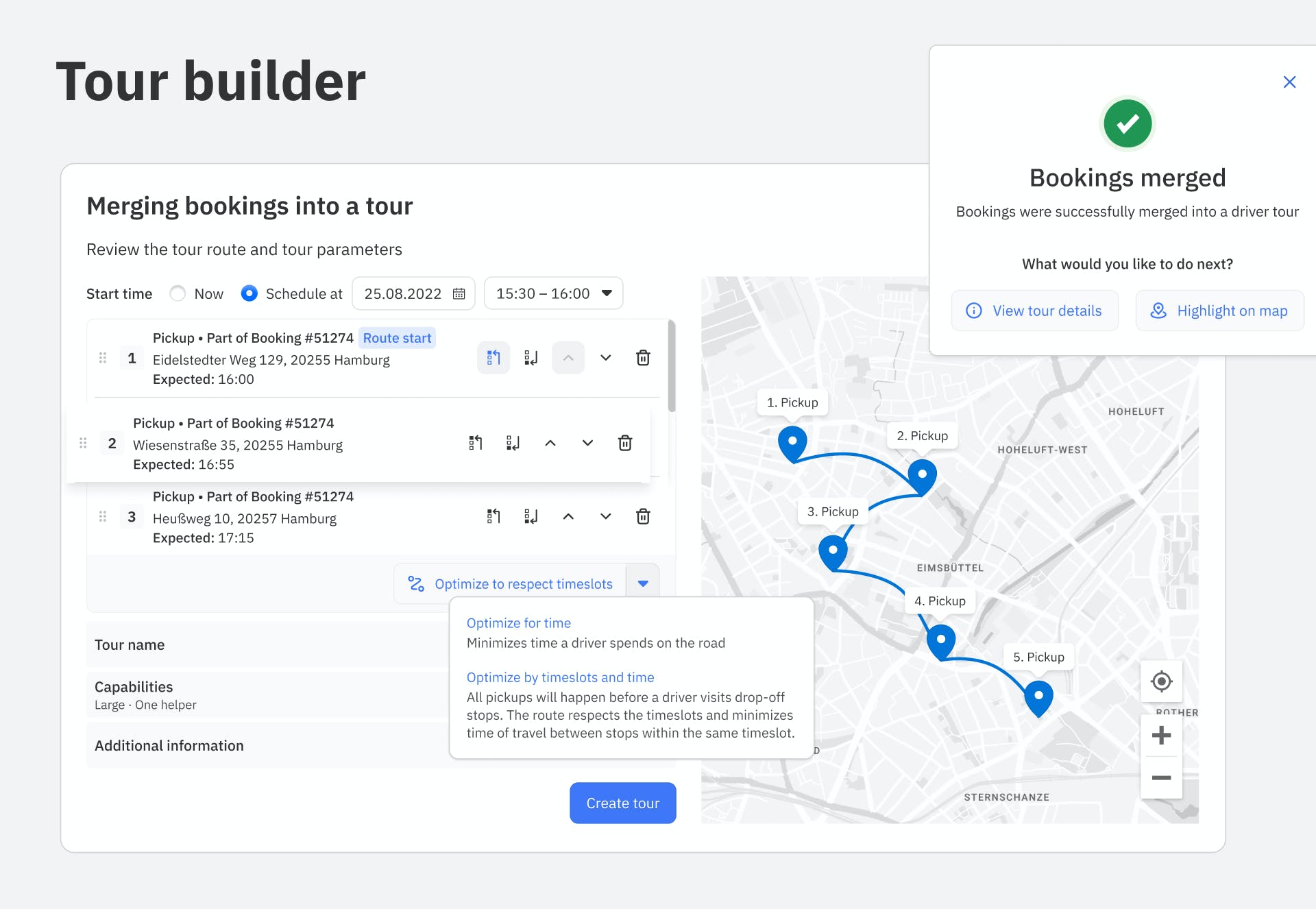Select the Now start time radio
The image size is (1316, 909).
click(178, 293)
